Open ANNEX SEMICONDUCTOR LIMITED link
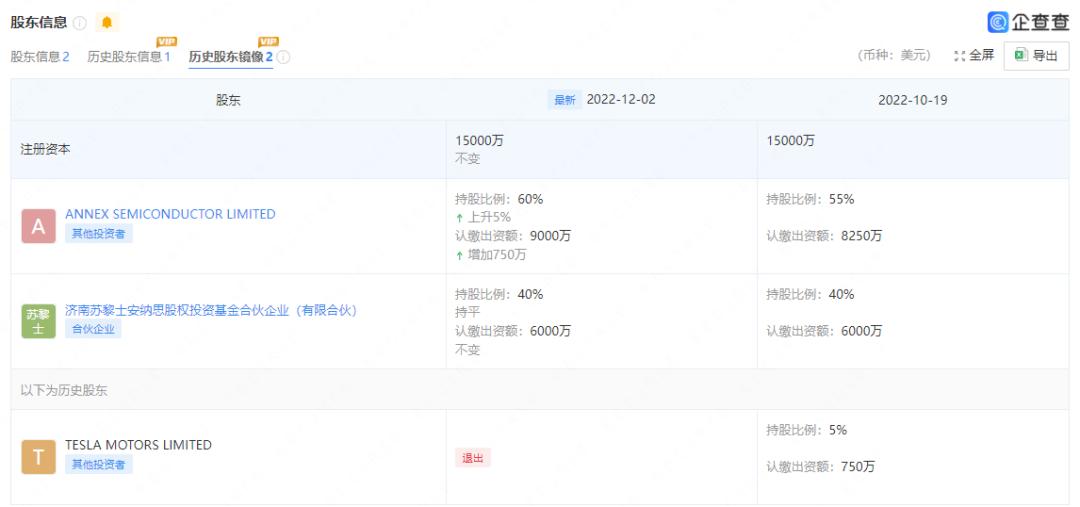The image size is (1080, 507). pyautogui.click(x=170, y=214)
